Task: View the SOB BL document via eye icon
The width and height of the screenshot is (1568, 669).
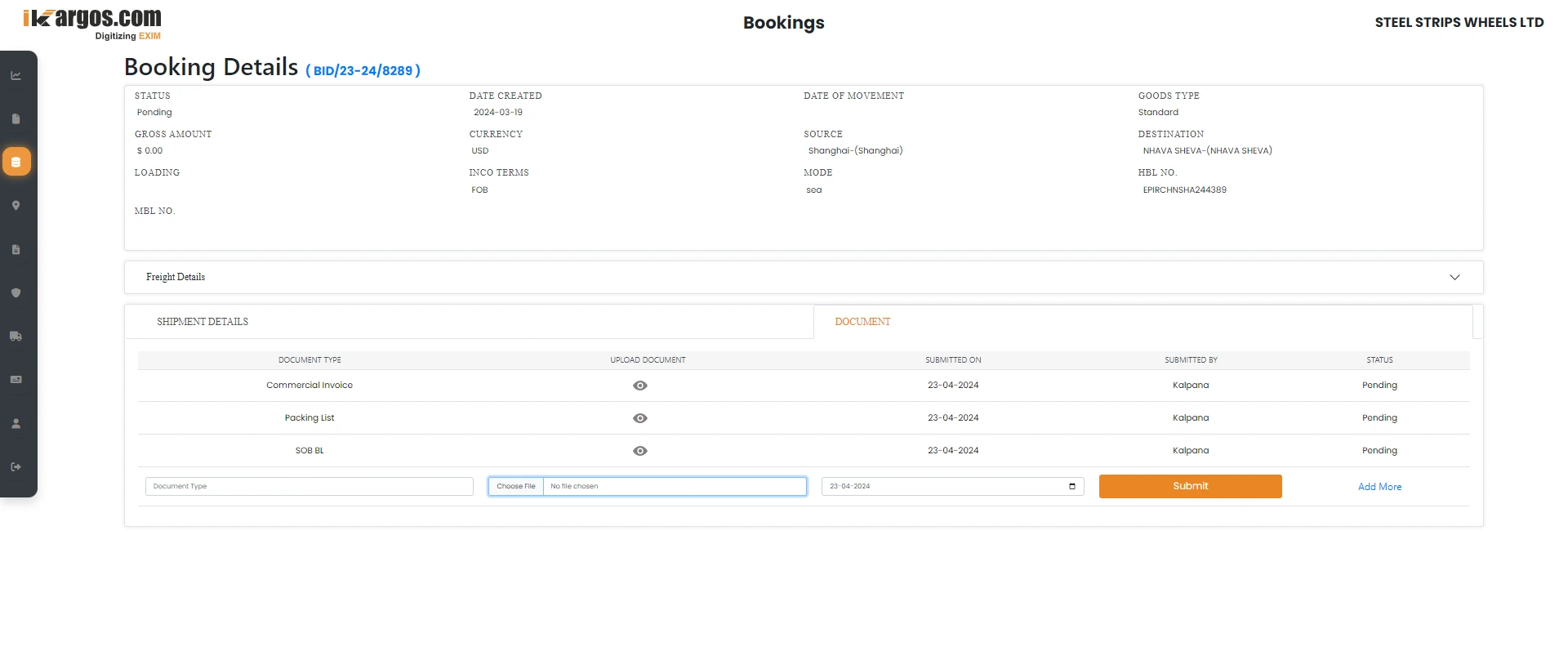Action: (x=640, y=451)
